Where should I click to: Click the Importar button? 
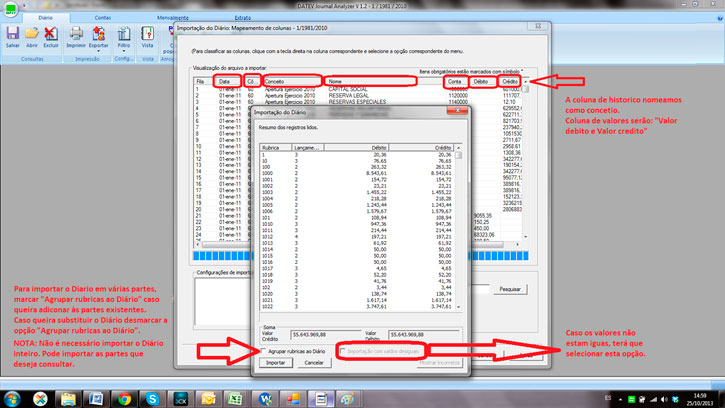point(276,363)
